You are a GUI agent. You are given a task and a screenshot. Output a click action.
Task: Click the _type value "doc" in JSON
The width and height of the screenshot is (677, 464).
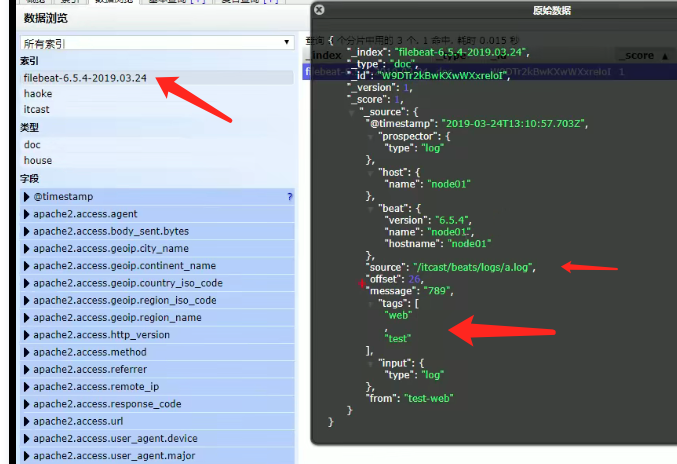tap(402, 64)
